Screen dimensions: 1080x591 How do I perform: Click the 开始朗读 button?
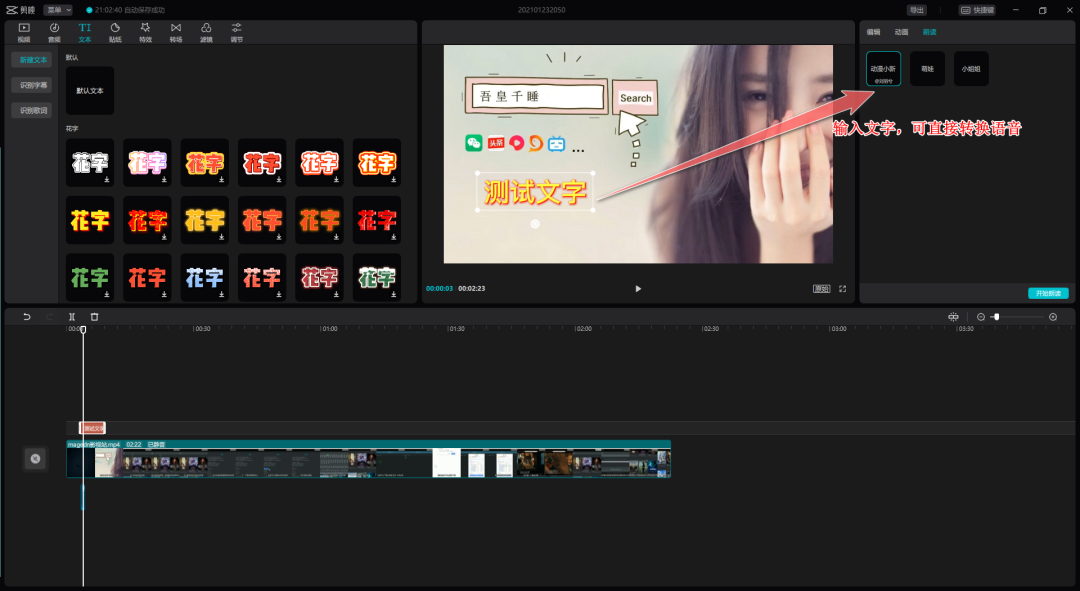(1048, 293)
